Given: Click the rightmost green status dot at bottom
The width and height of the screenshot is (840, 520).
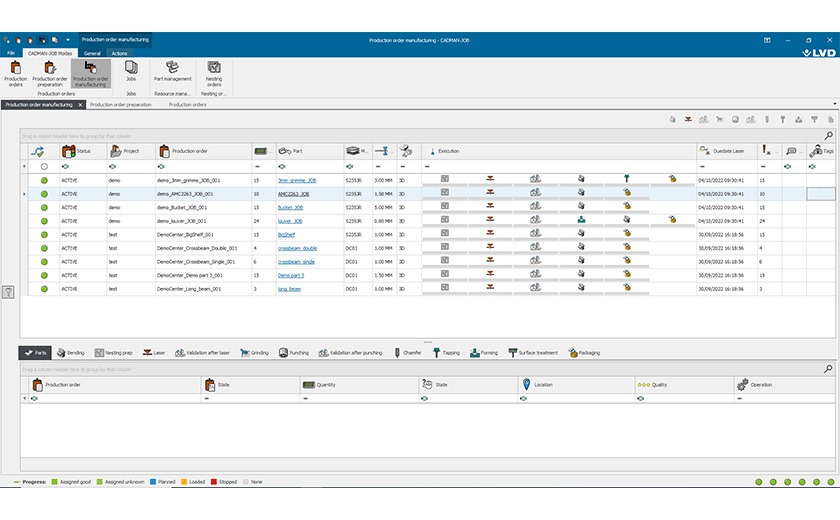Looking at the screenshot, I should click(831, 482).
